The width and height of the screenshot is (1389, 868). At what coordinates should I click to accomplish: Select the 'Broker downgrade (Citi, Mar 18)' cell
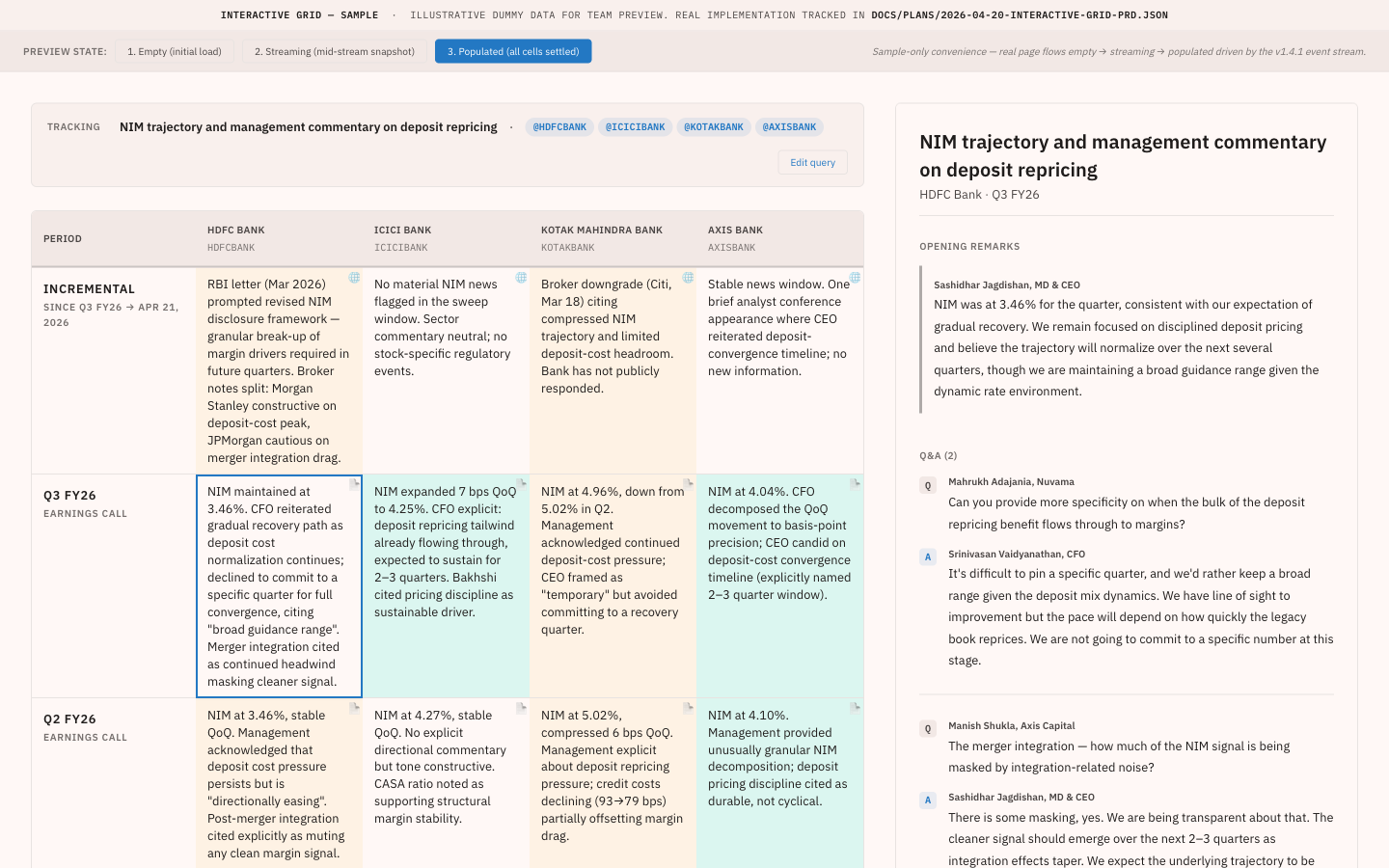point(613,370)
